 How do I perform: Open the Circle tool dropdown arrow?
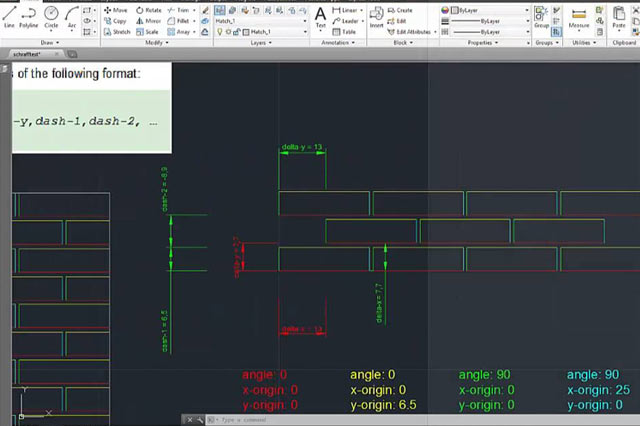pyautogui.click(x=51, y=30)
